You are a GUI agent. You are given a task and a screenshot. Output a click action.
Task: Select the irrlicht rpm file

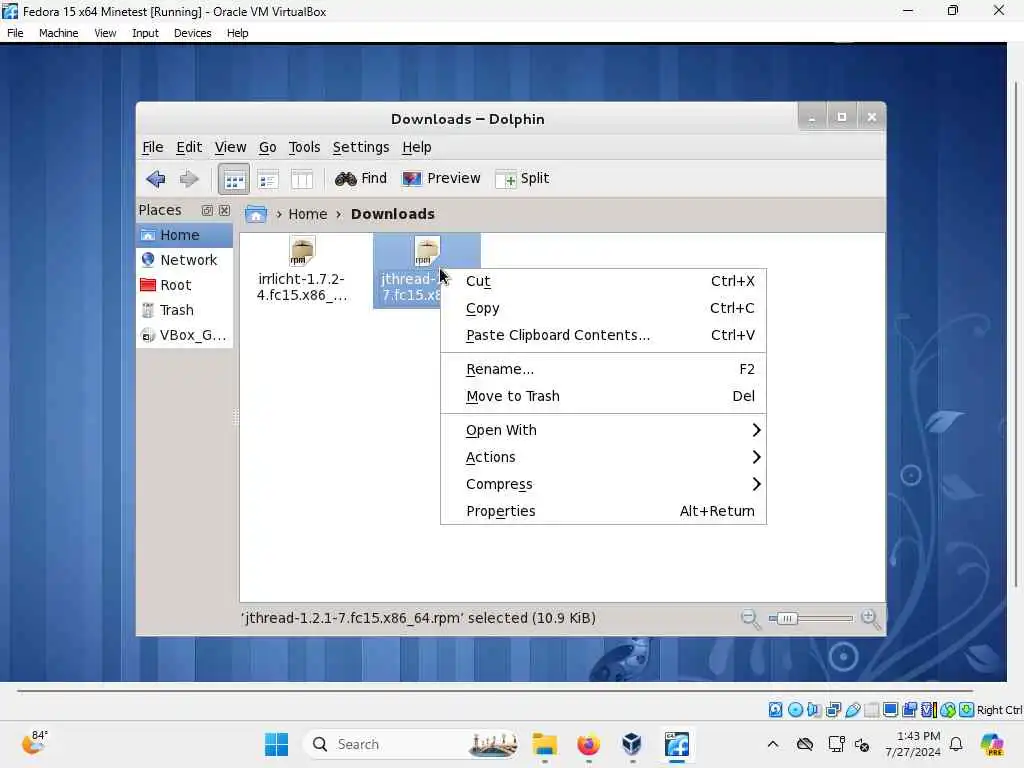click(x=302, y=269)
